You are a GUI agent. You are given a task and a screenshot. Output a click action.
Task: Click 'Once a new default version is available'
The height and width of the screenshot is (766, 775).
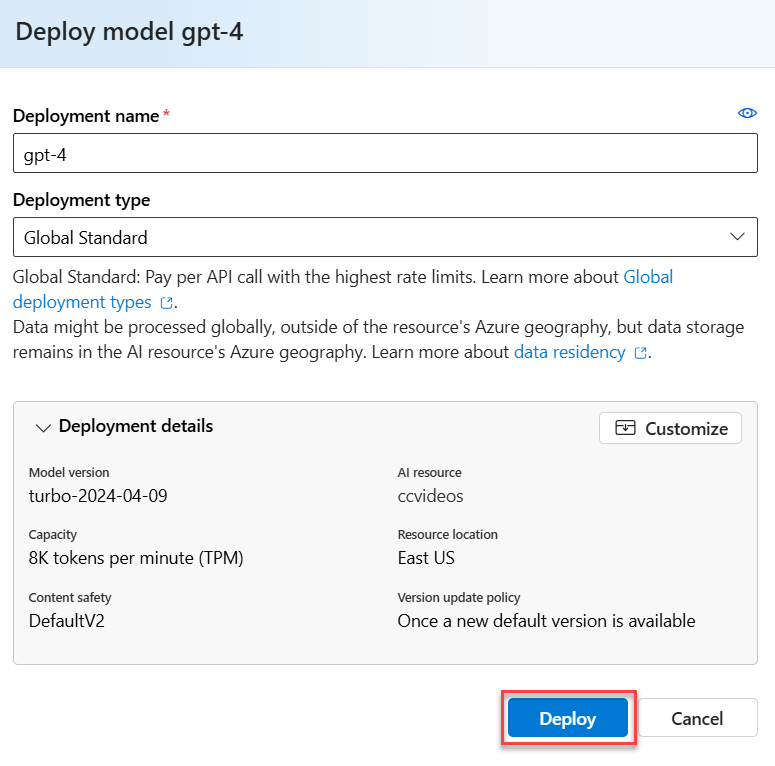click(x=546, y=621)
